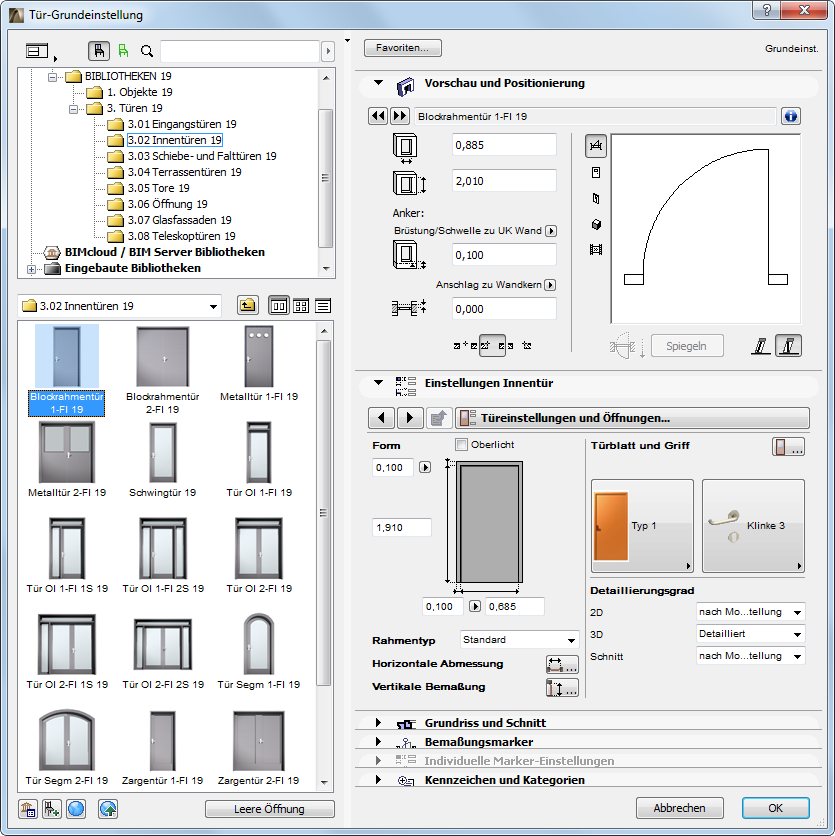Choose handle Klinke 3 selector
Viewport: 835px width, 836px height.
click(753, 526)
